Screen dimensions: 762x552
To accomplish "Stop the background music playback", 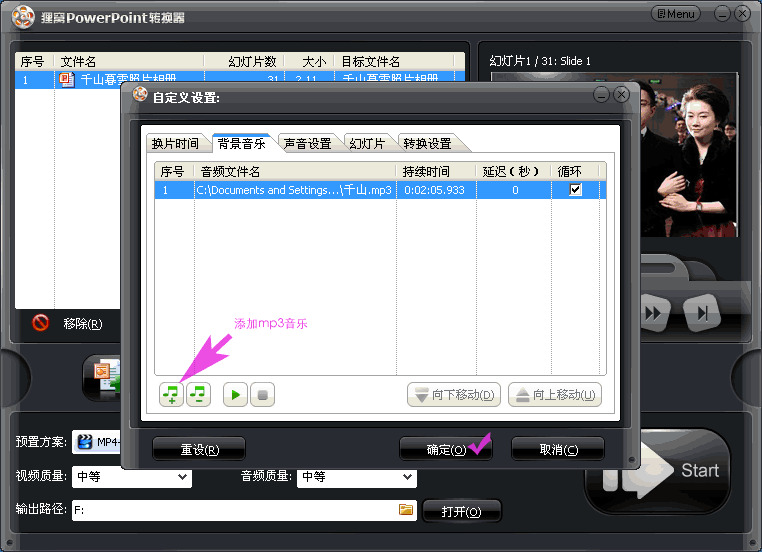I will [x=262, y=394].
